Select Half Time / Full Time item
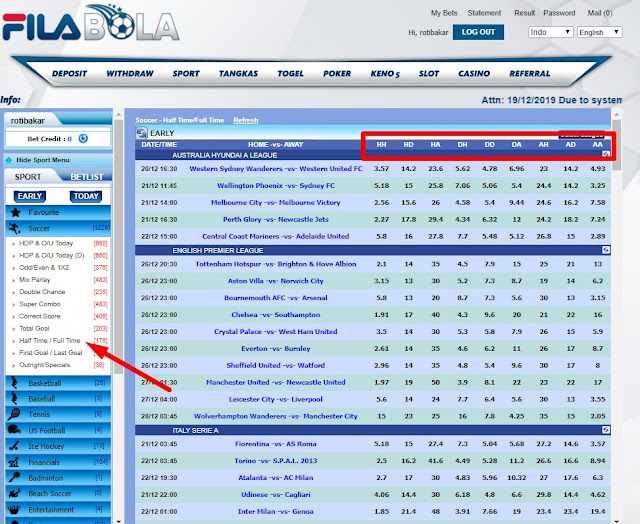Image resolution: width=640 pixels, height=524 pixels. (x=50, y=340)
